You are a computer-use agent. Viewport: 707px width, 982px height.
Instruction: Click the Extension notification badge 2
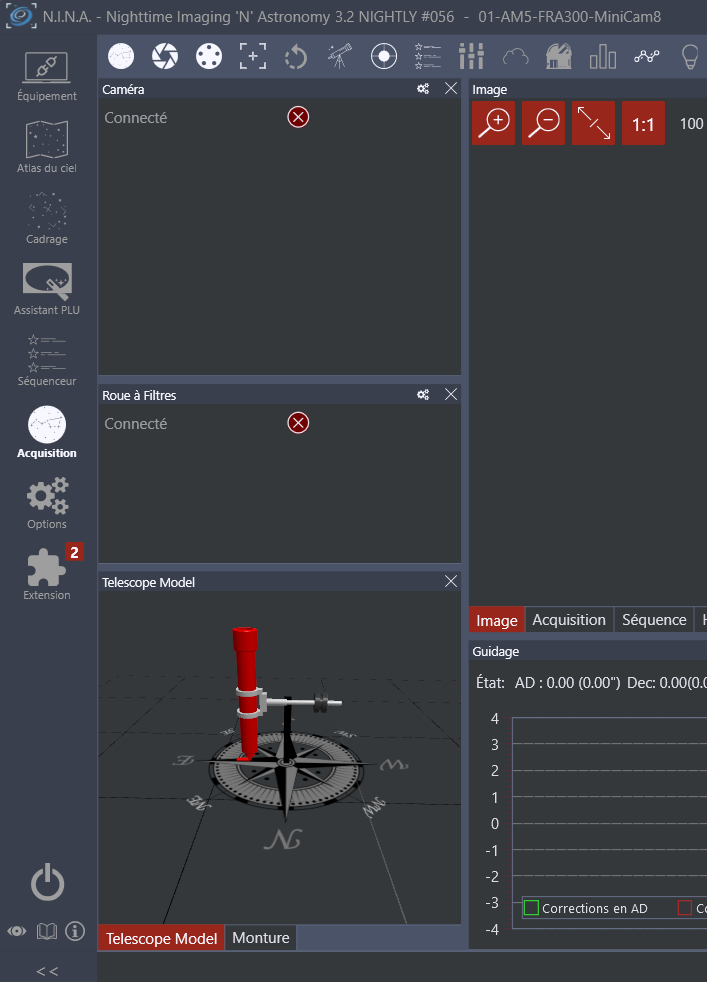75,552
